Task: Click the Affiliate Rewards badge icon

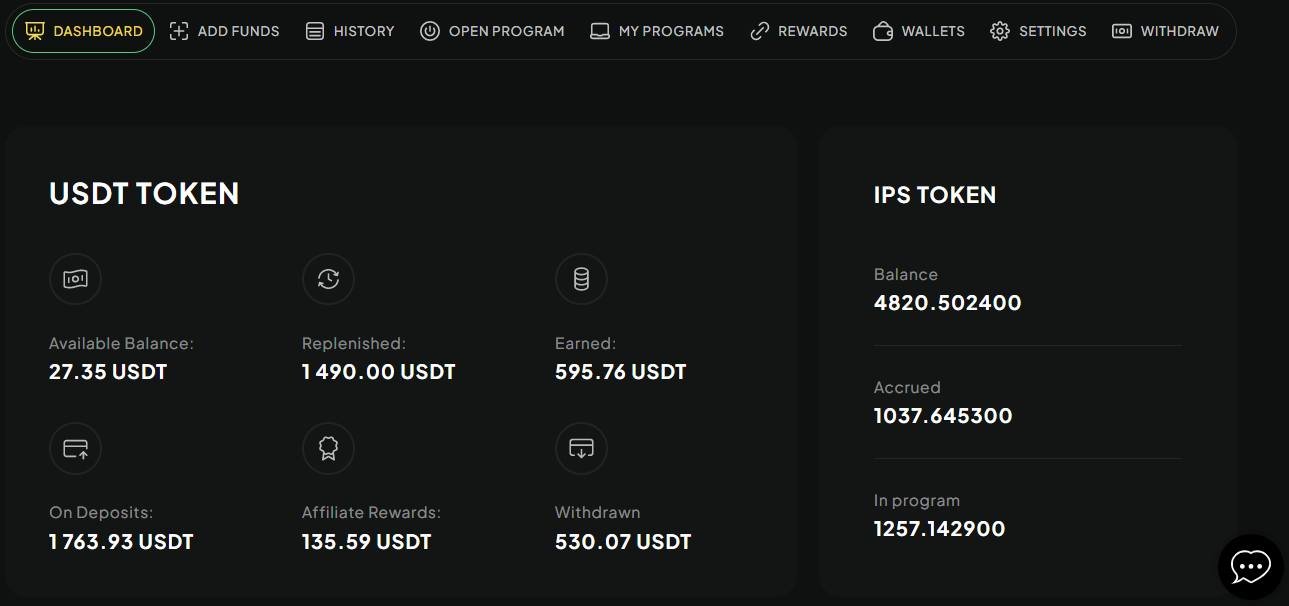Action: [328, 449]
